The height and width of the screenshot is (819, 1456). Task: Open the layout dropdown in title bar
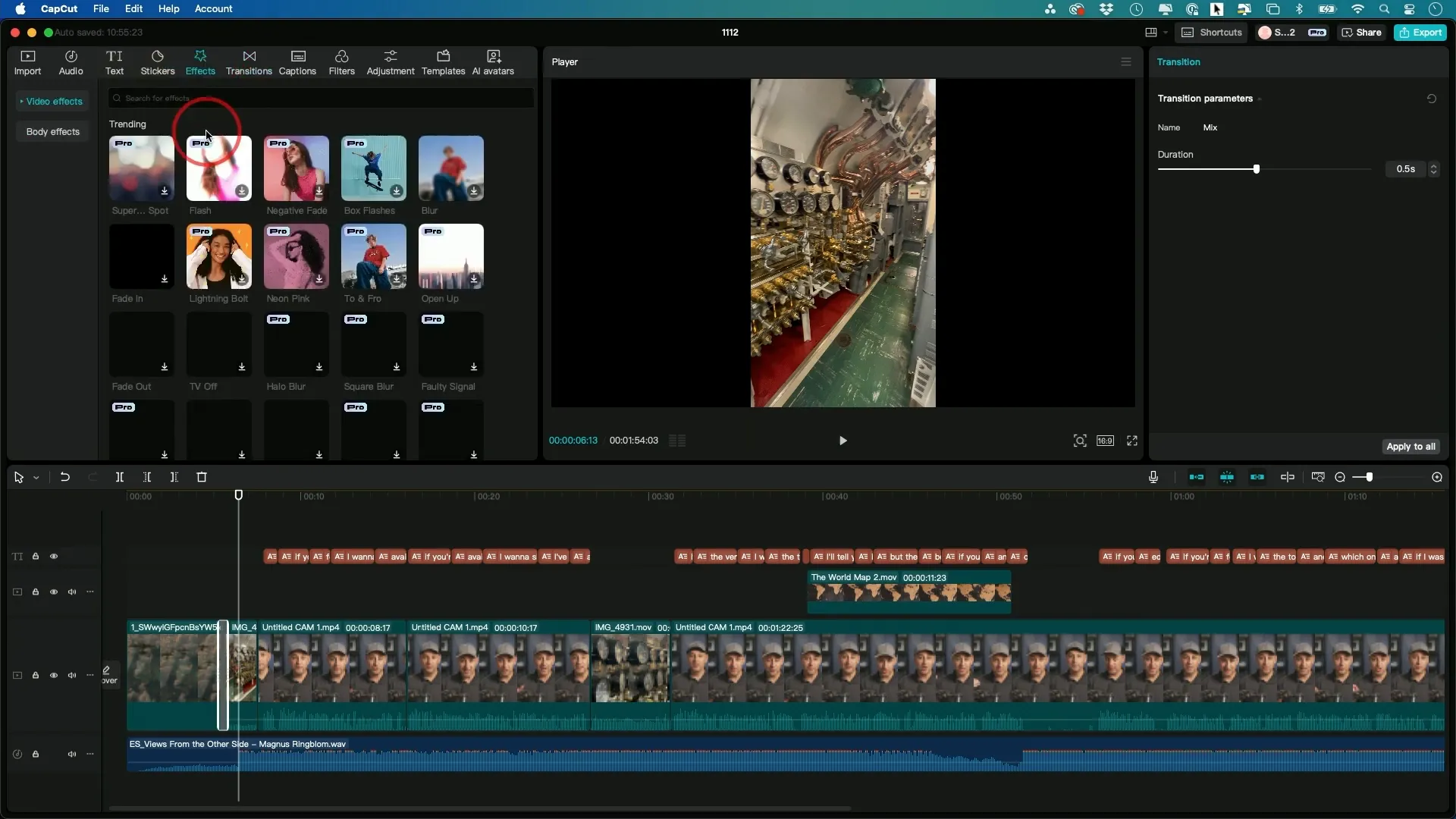(x=1166, y=33)
